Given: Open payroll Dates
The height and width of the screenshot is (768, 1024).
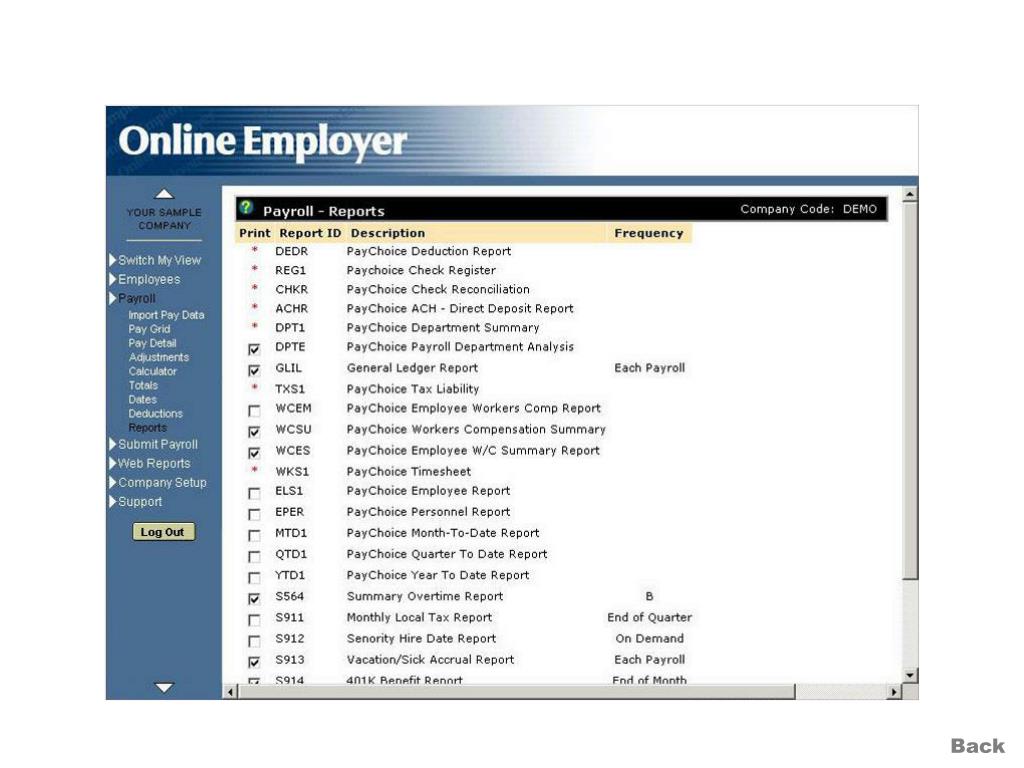Looking at the screenshot, I should (142, 399).
